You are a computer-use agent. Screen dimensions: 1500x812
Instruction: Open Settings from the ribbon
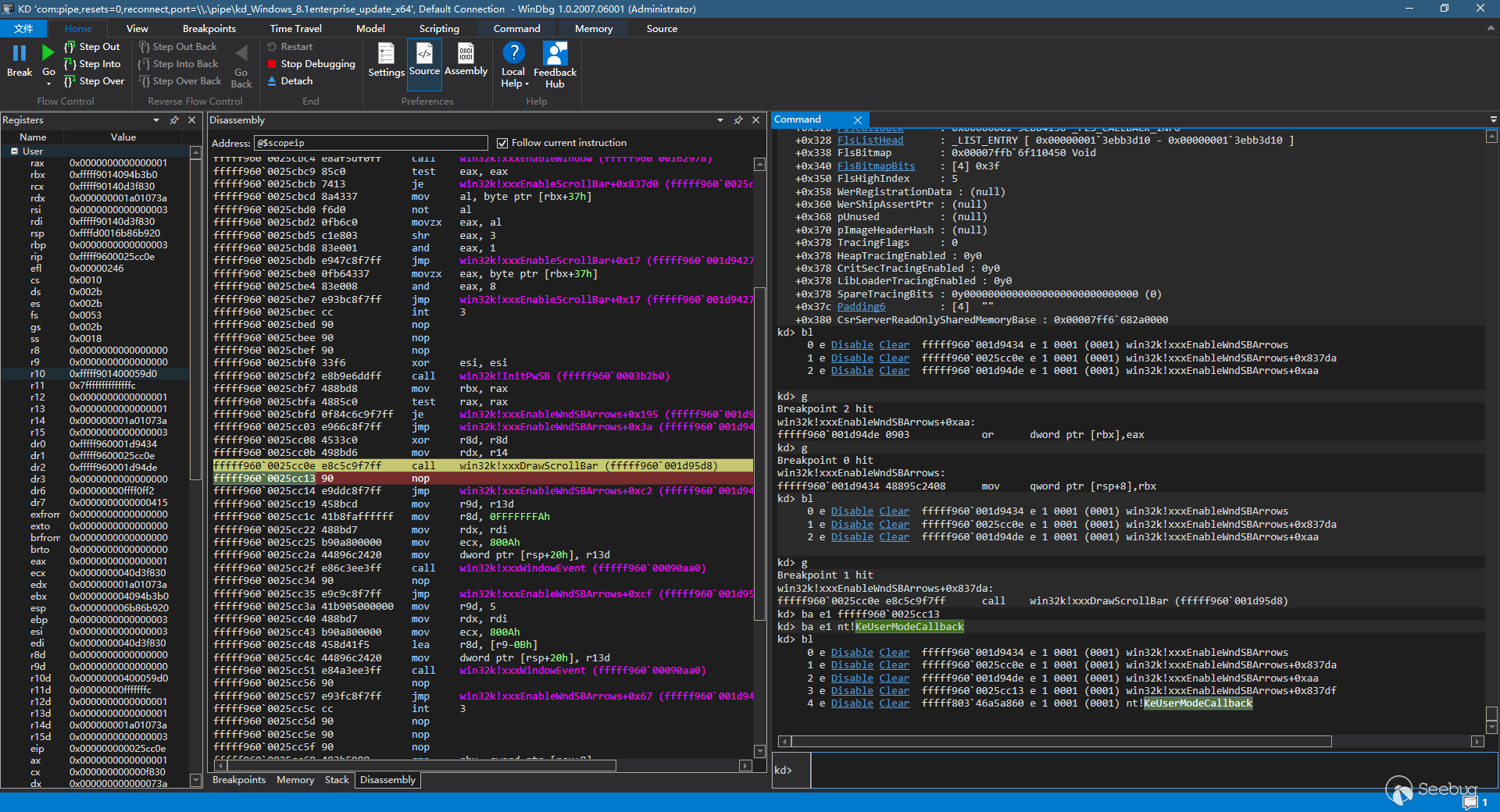click(386, 61)
